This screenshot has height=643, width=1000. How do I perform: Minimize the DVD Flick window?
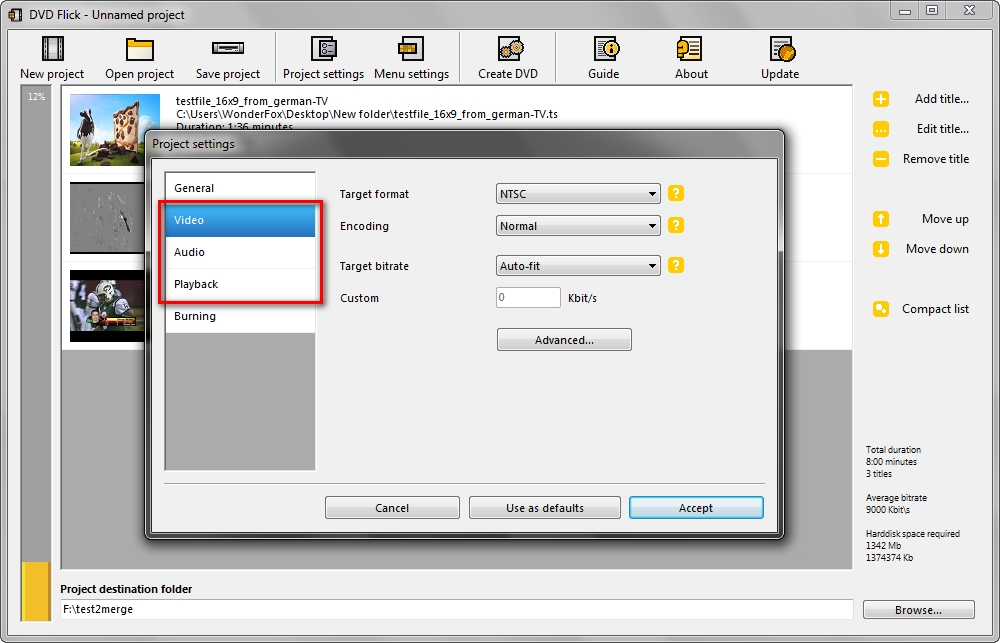904,10
